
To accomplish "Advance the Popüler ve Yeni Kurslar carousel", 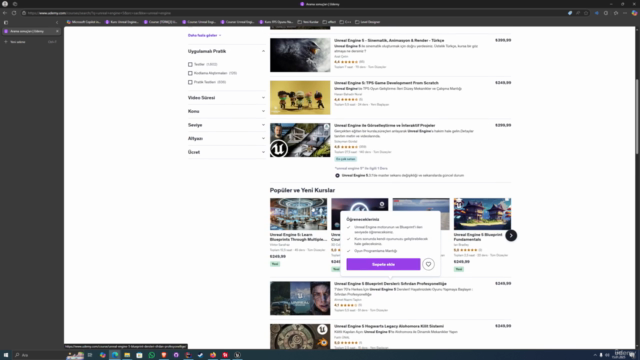I will click(511, 236).
